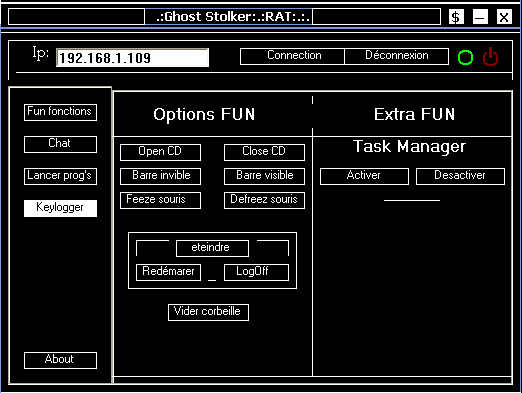Viewport: 522px width, 393px height.
Task: Click the Open CD button
Action: [x=160, y=152]
